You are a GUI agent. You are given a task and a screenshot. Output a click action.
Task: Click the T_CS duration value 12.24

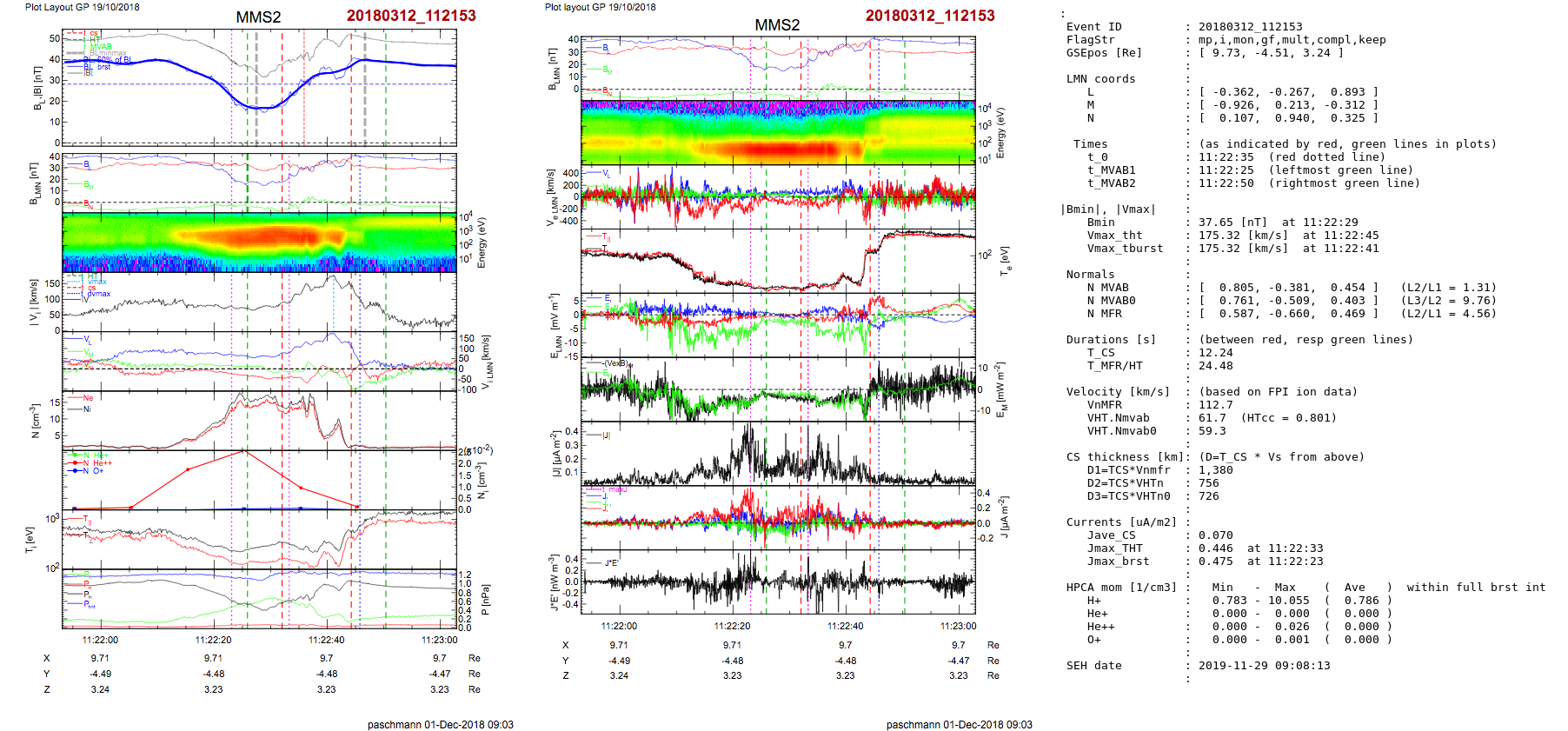(x=1215, y=353)
